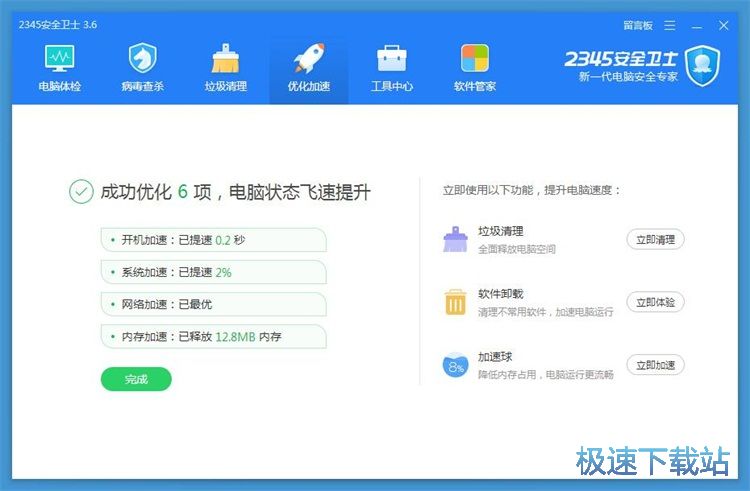The width and height of the screenshot is (750, 491).
Task: Click the 立即清理 button
Action: [x=655, y=240]
